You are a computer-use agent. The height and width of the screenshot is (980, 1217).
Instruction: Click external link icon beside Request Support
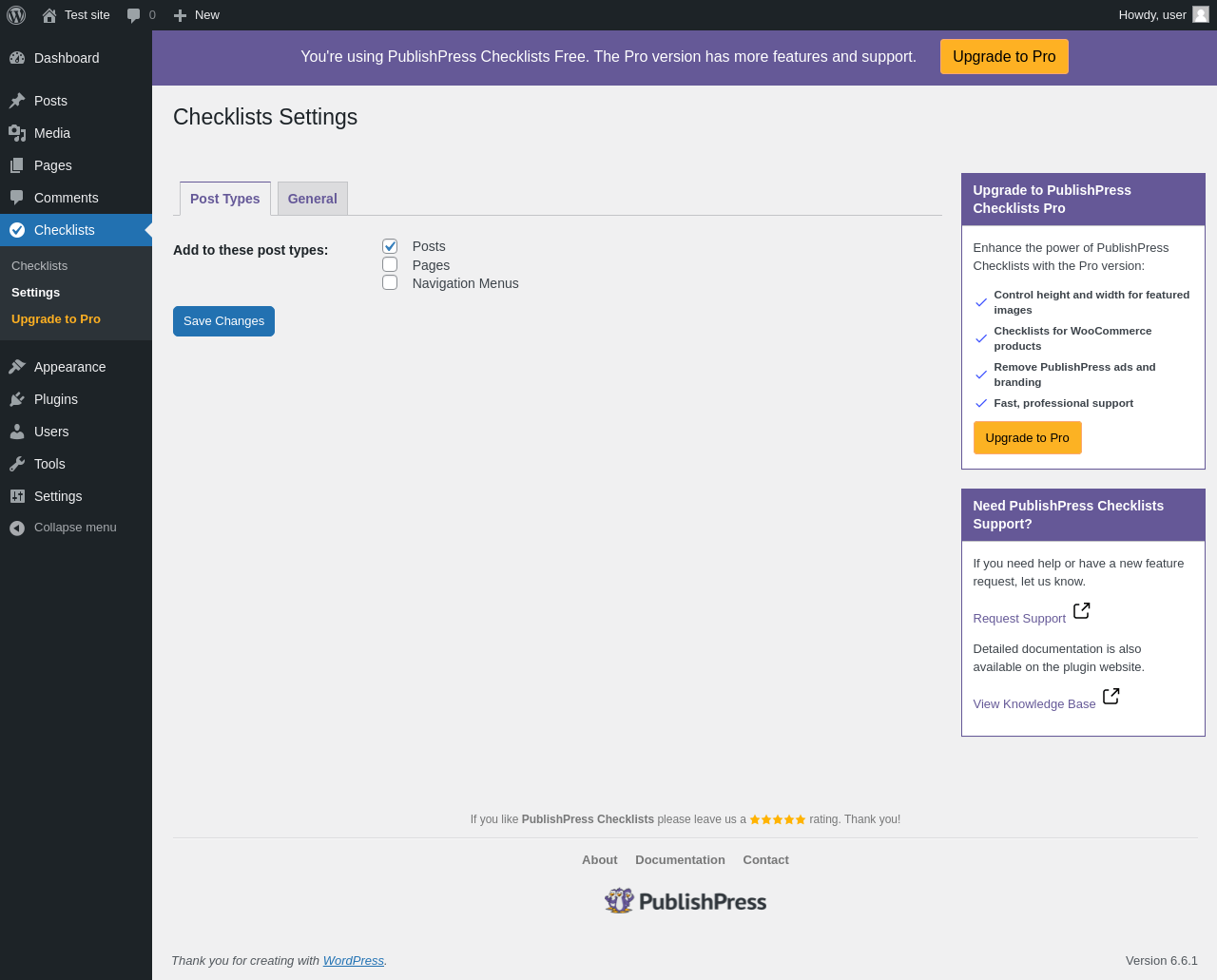point(1082,610)
